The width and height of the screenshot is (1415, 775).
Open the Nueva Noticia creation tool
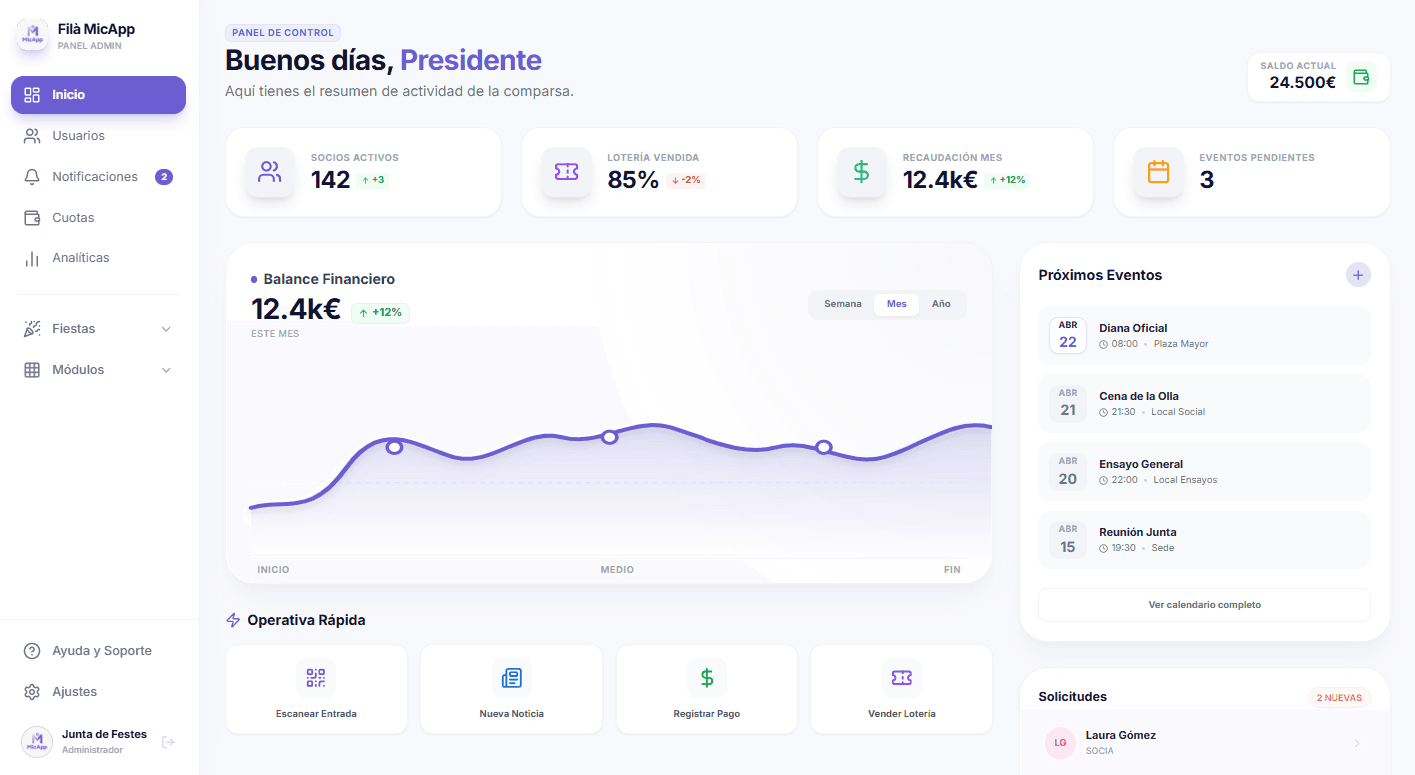(511, 689)
